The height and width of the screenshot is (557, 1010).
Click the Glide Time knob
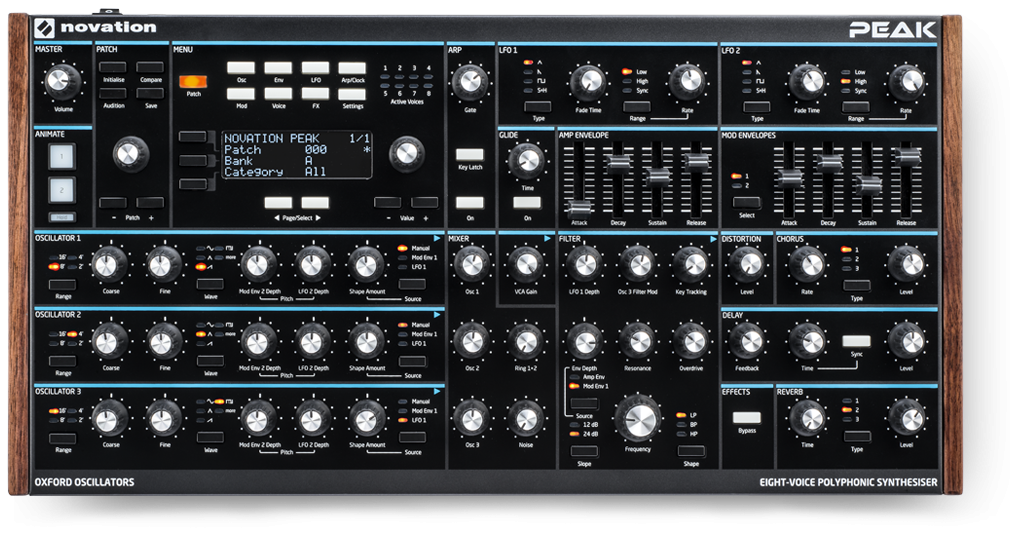coord(526,158)
